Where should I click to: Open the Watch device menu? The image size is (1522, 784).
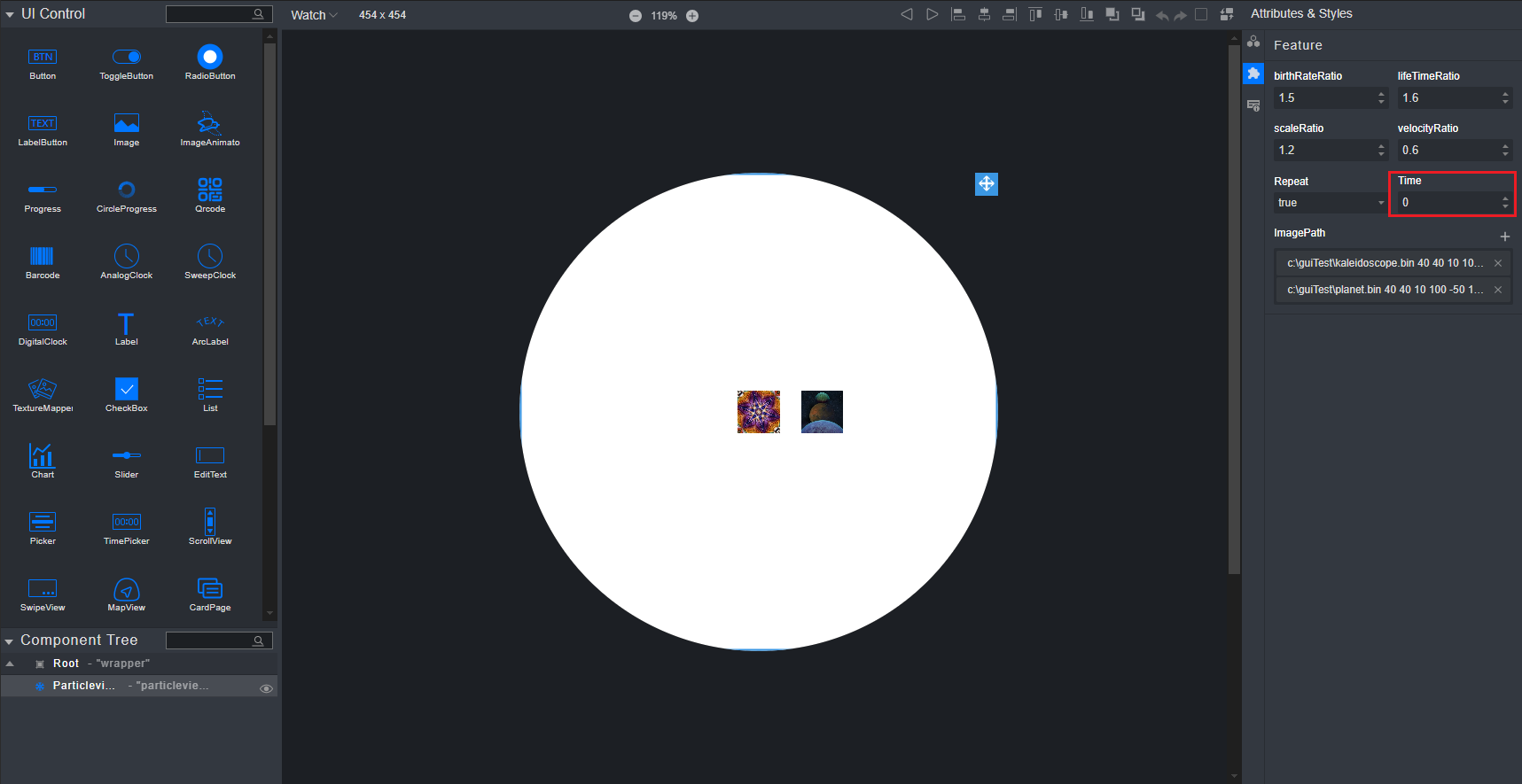point(314,15)
